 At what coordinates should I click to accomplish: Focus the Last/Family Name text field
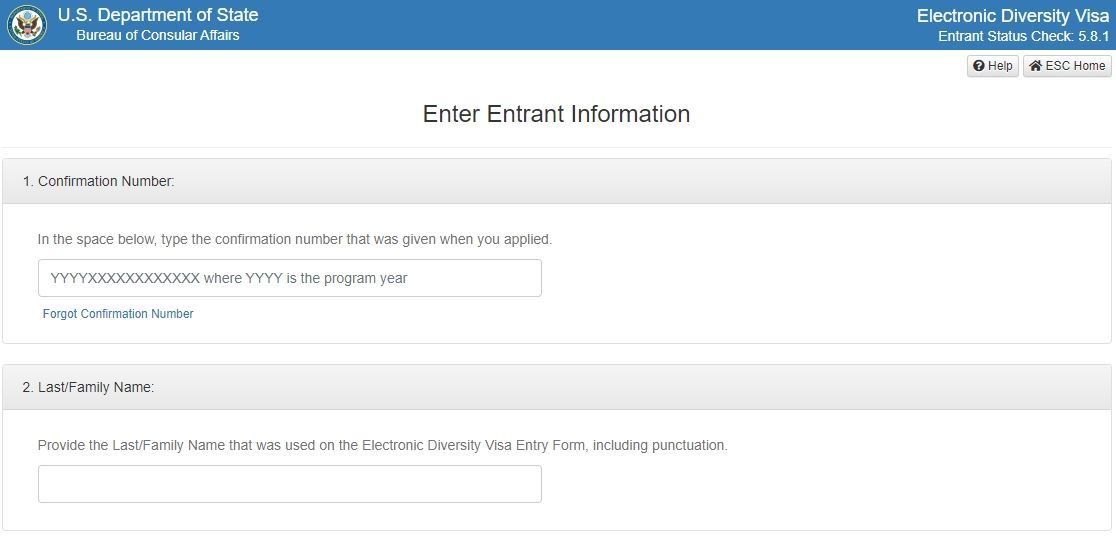pyautogui.click(x=290, y=484)
